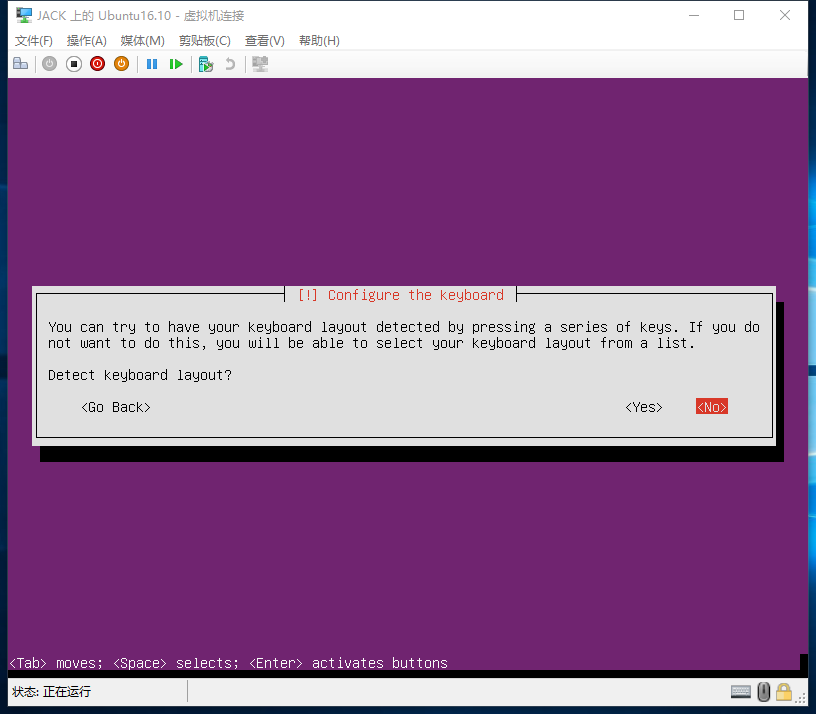Reset the VM with green play icon
816x714 pixels.
176,64
